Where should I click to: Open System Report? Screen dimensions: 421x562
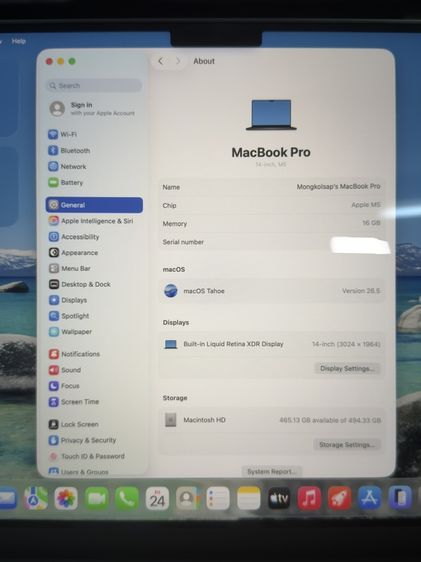[272, 472]
